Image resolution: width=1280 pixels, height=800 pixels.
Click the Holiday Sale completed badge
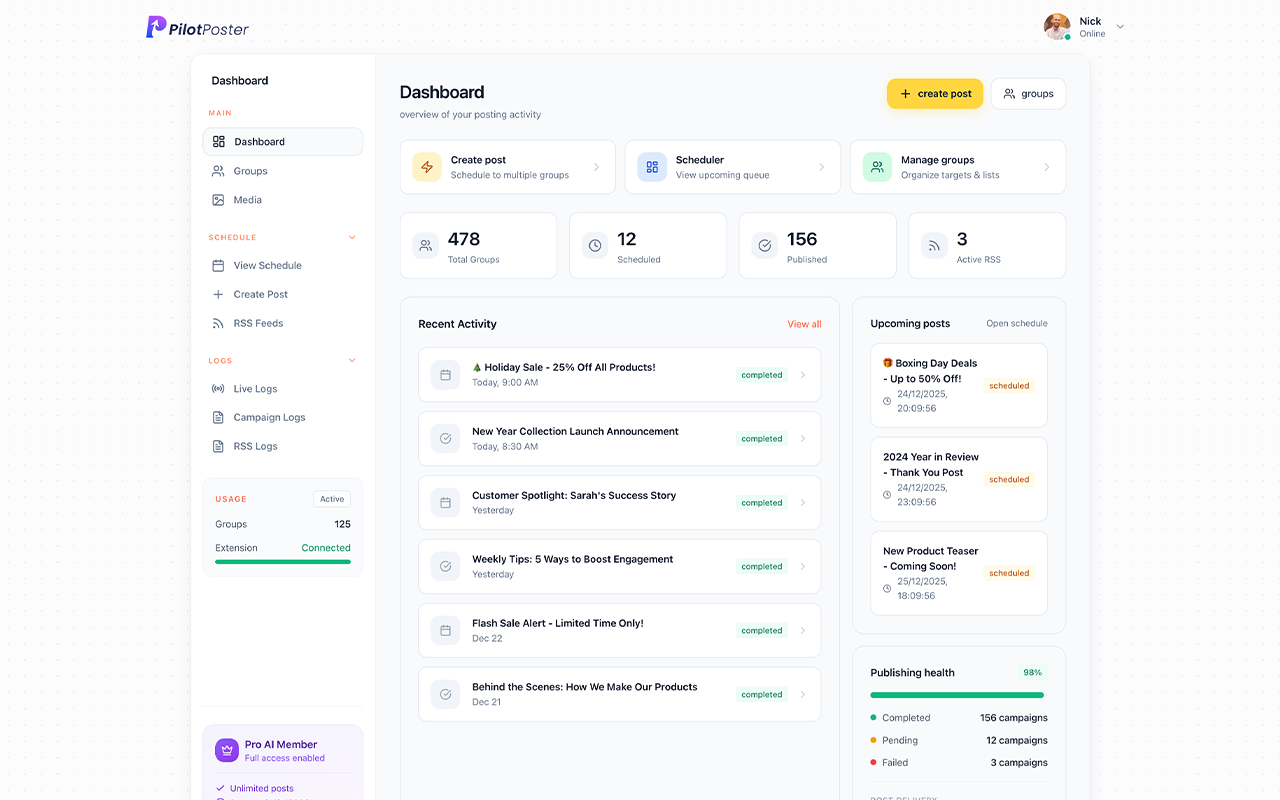pyautogui.click(x=762, y=375)
